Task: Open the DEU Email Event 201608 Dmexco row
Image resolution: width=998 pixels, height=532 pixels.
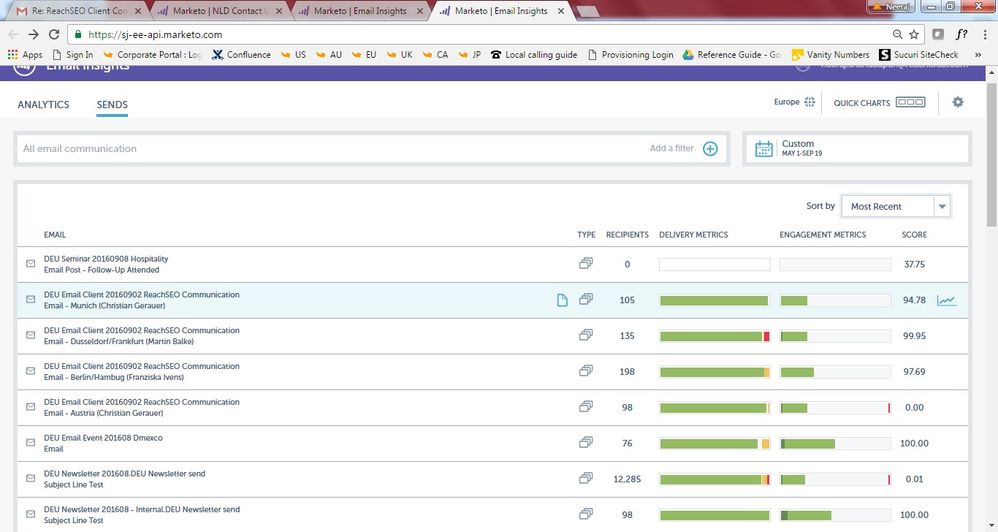Action: [102, 438]
